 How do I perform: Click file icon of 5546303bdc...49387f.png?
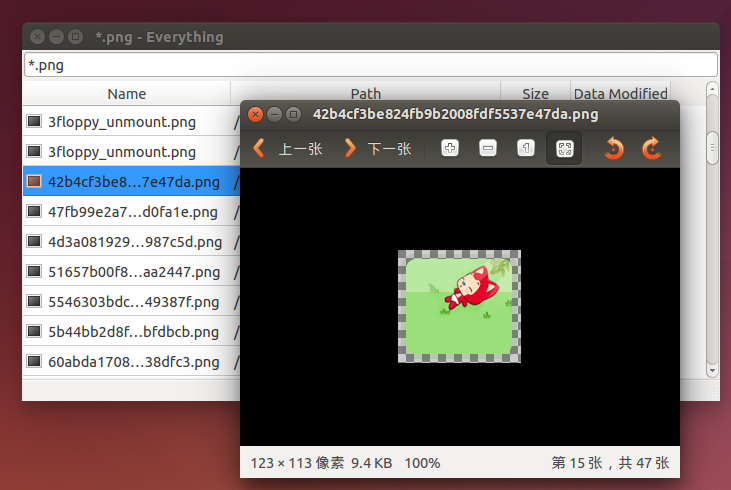(34, 301)
